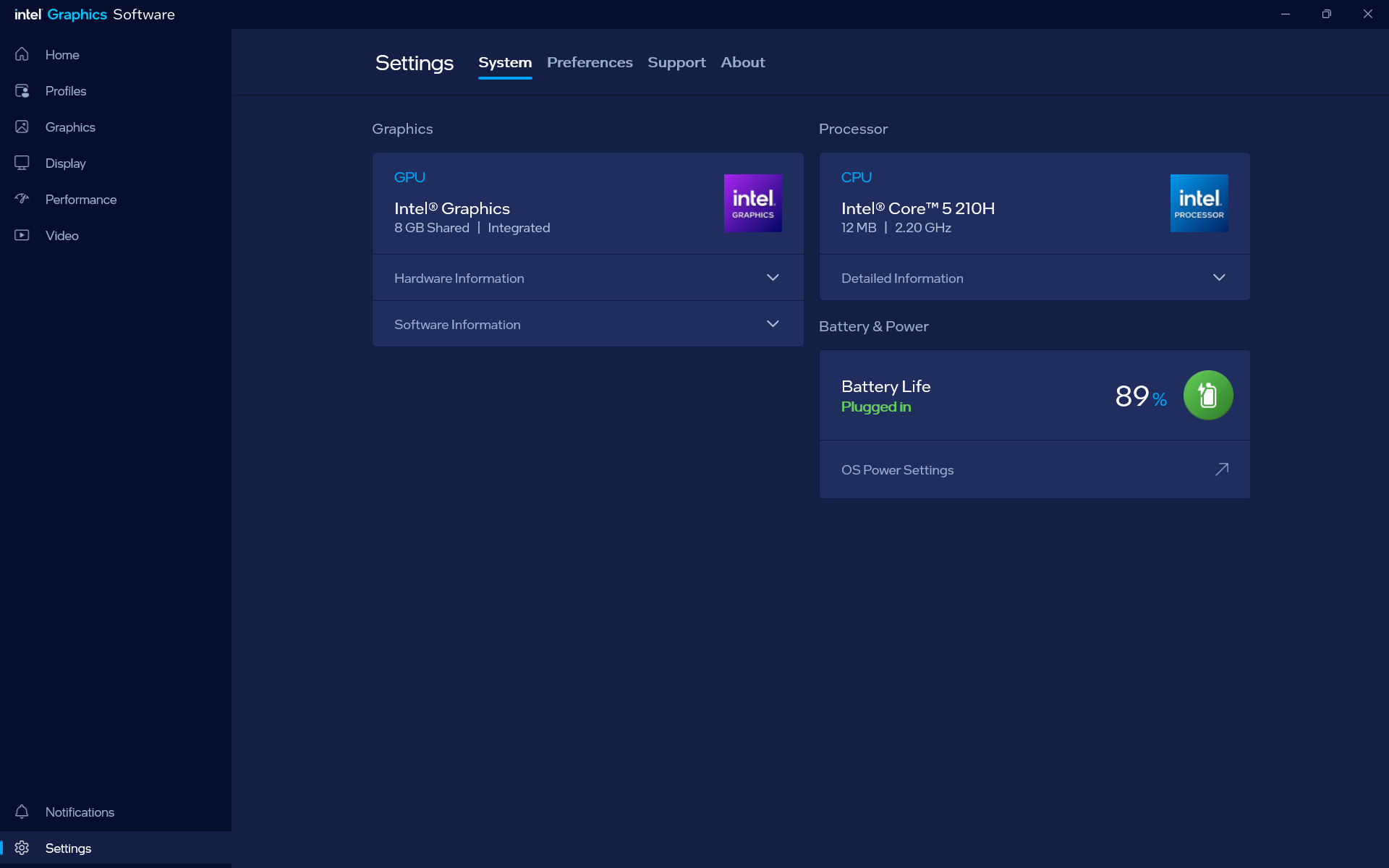
Task: Open Video in the sidebar
Action: (x=116, y=235)
